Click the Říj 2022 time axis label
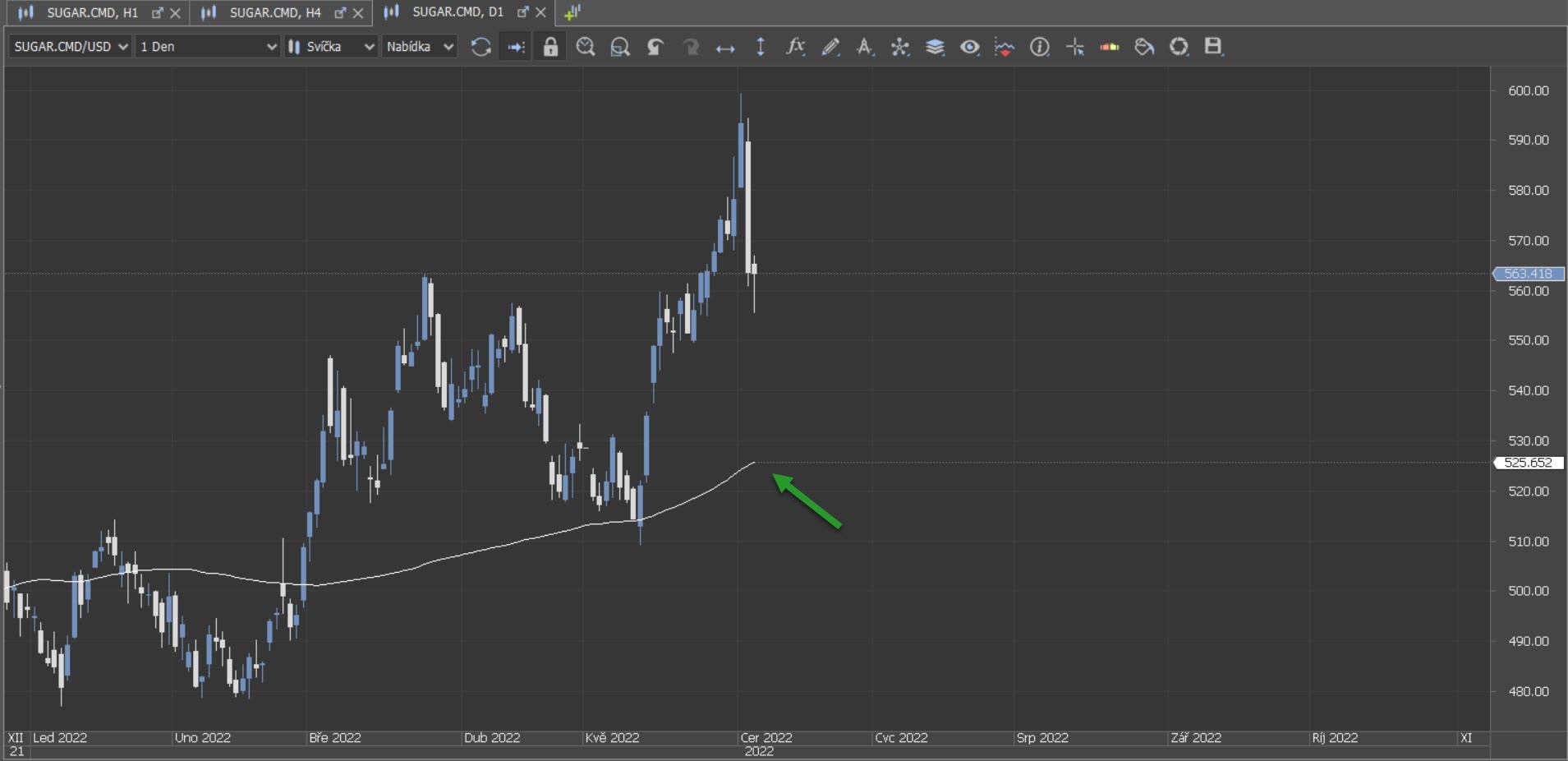 click(x=1335, y=738)
